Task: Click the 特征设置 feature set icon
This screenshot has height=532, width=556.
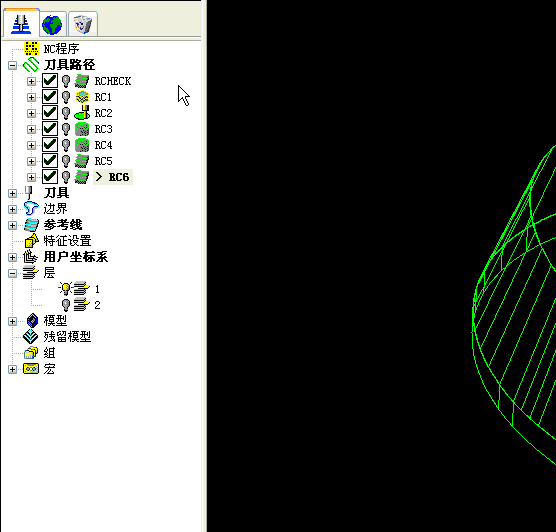Action: pyautogui.click(x=32, y=241)
